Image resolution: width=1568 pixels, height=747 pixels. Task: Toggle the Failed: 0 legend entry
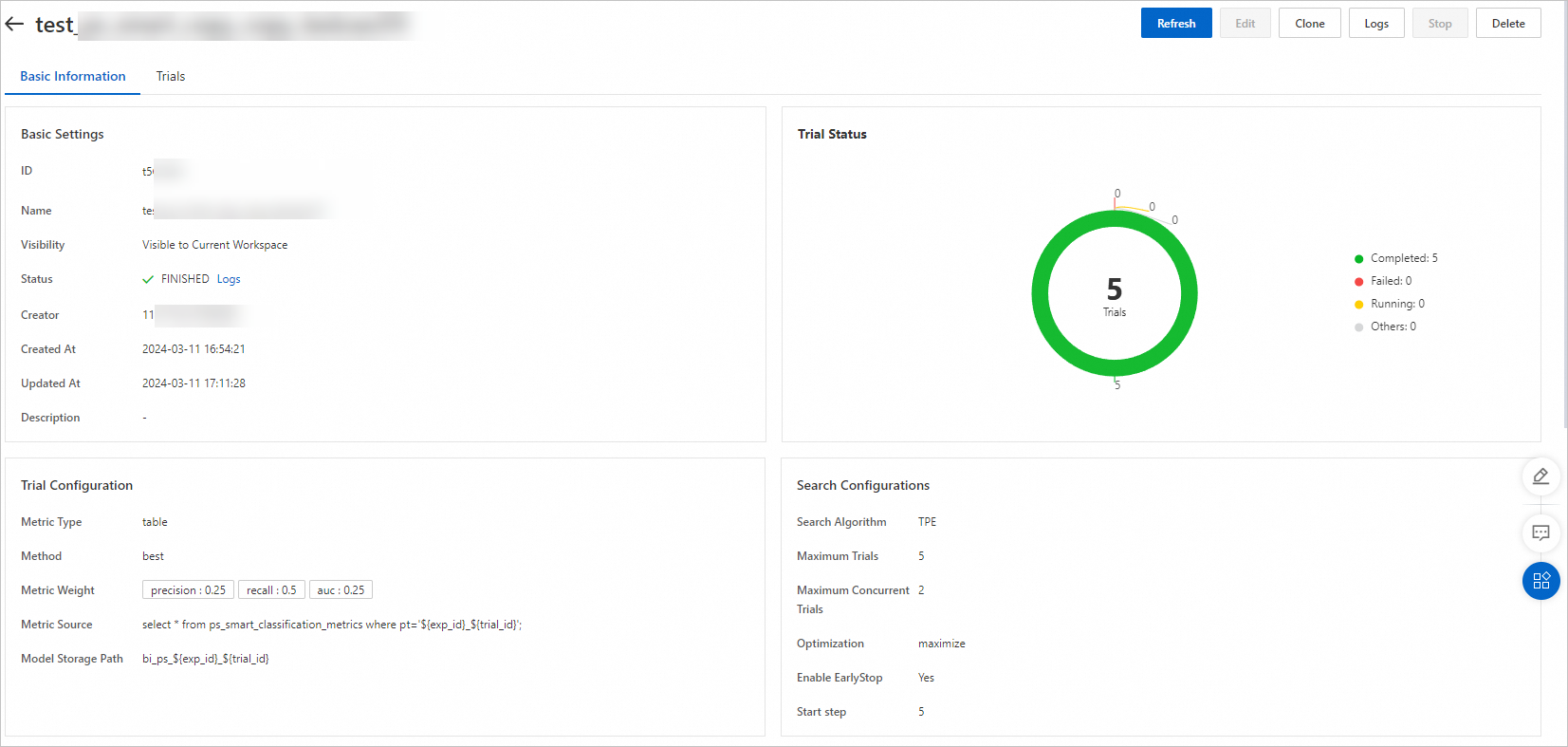click(1383, 281)
